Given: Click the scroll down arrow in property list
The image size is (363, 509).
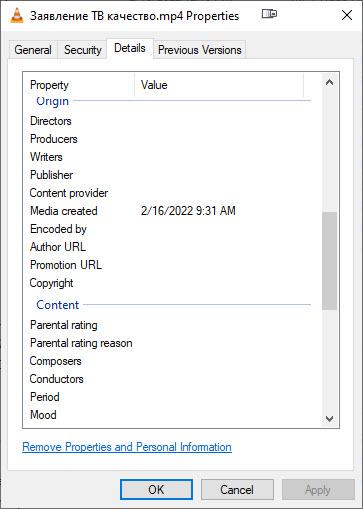Looking at the screenshot, I should 329,419.
